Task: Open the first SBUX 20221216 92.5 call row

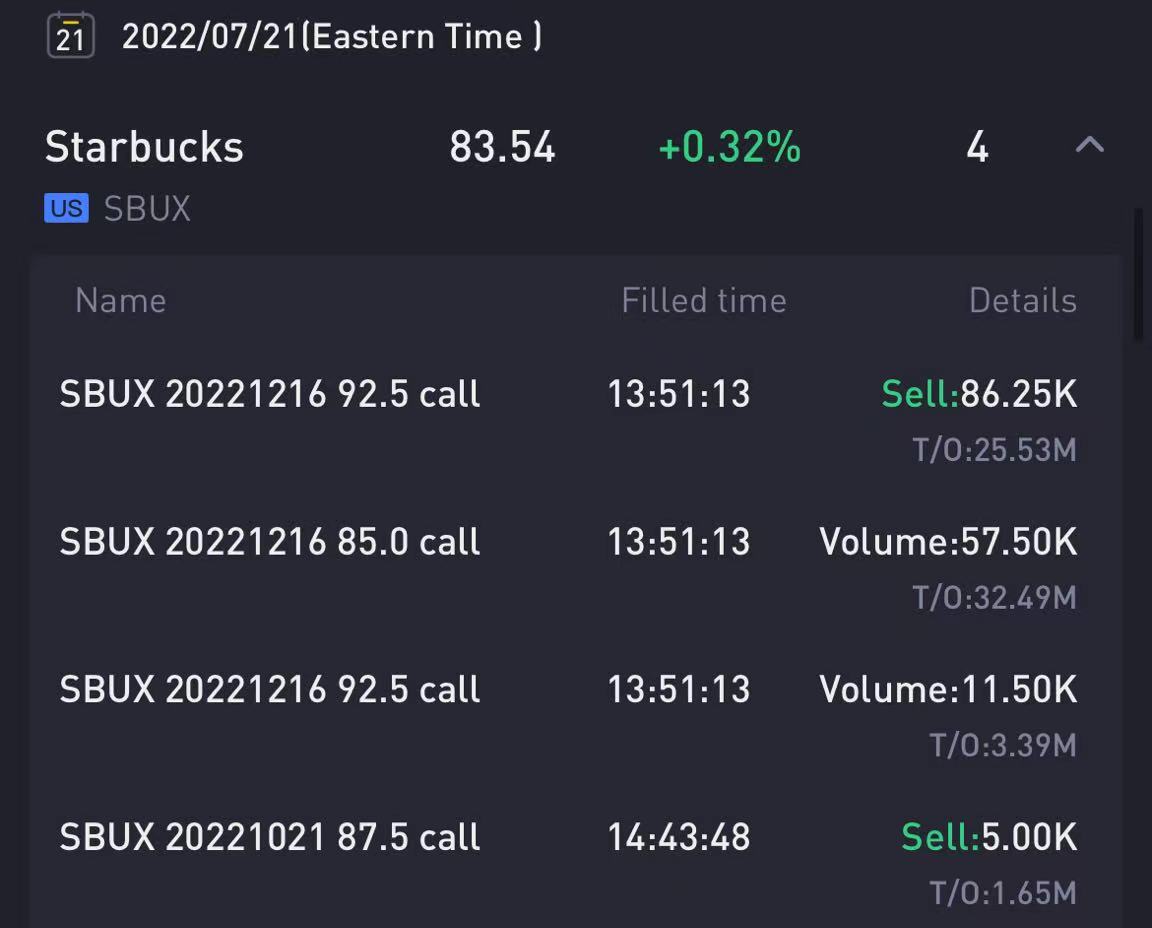Action: click(576, 420)
